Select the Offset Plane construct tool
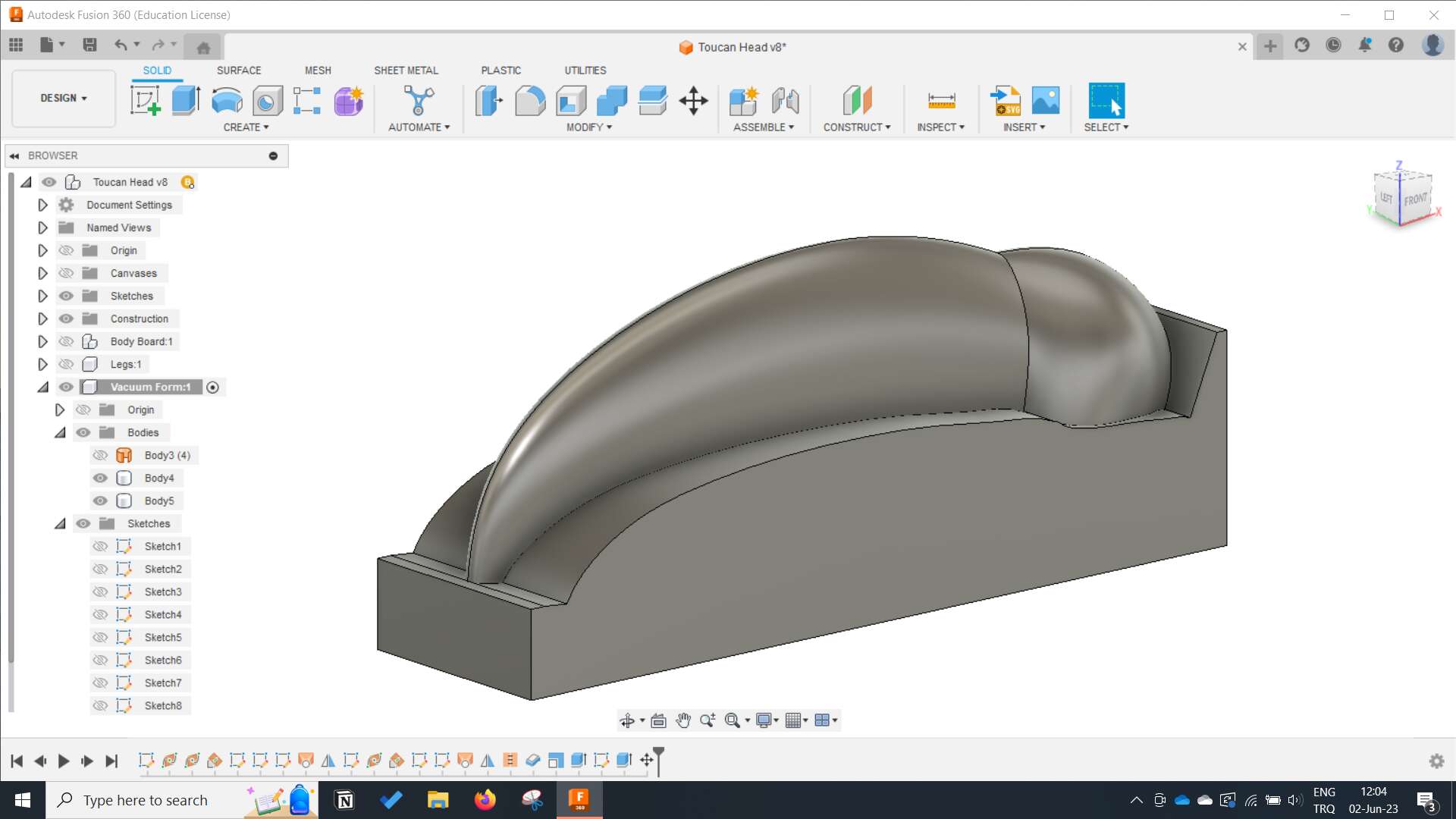The width and height of the screenshot is (1456, 819). coord(857,100)
